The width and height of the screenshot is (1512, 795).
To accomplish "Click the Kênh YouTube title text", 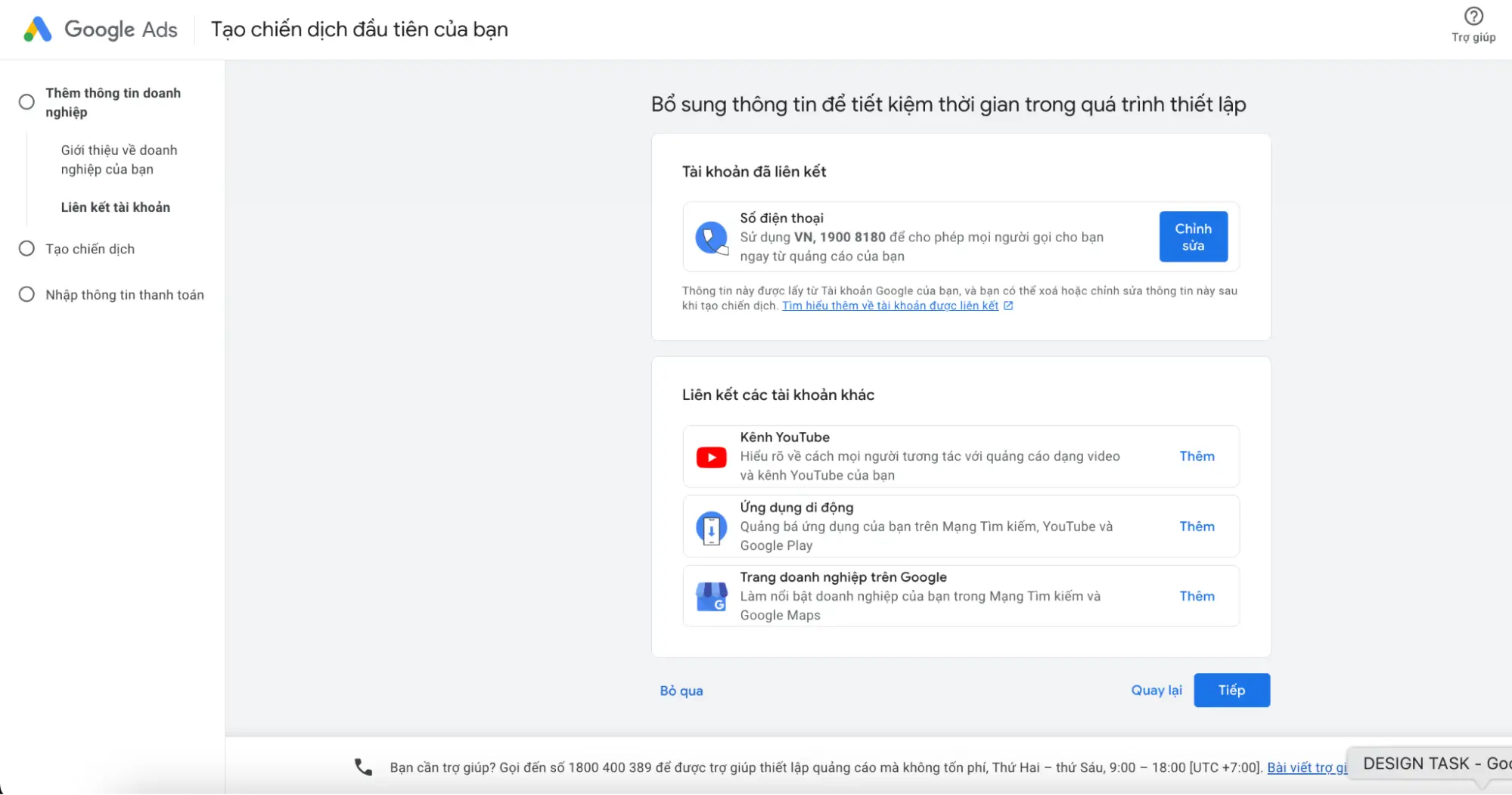I will 784,437.
